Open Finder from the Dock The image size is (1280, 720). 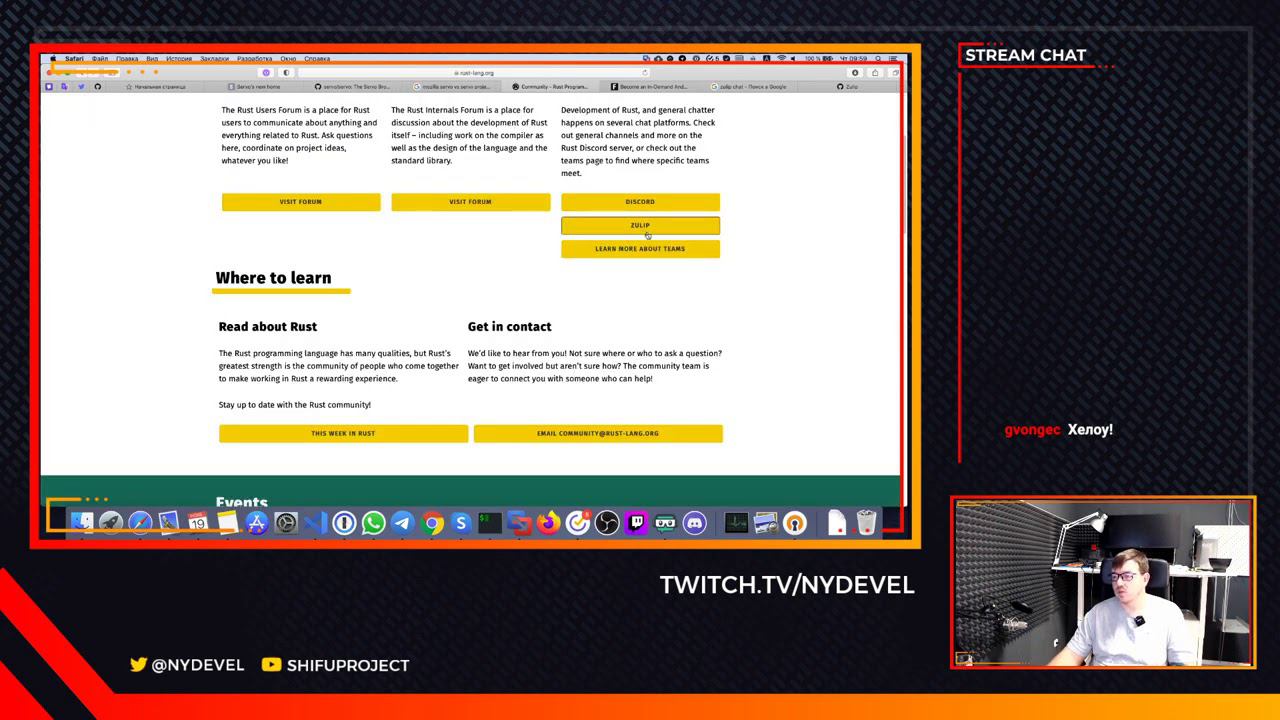coord(82,522)
